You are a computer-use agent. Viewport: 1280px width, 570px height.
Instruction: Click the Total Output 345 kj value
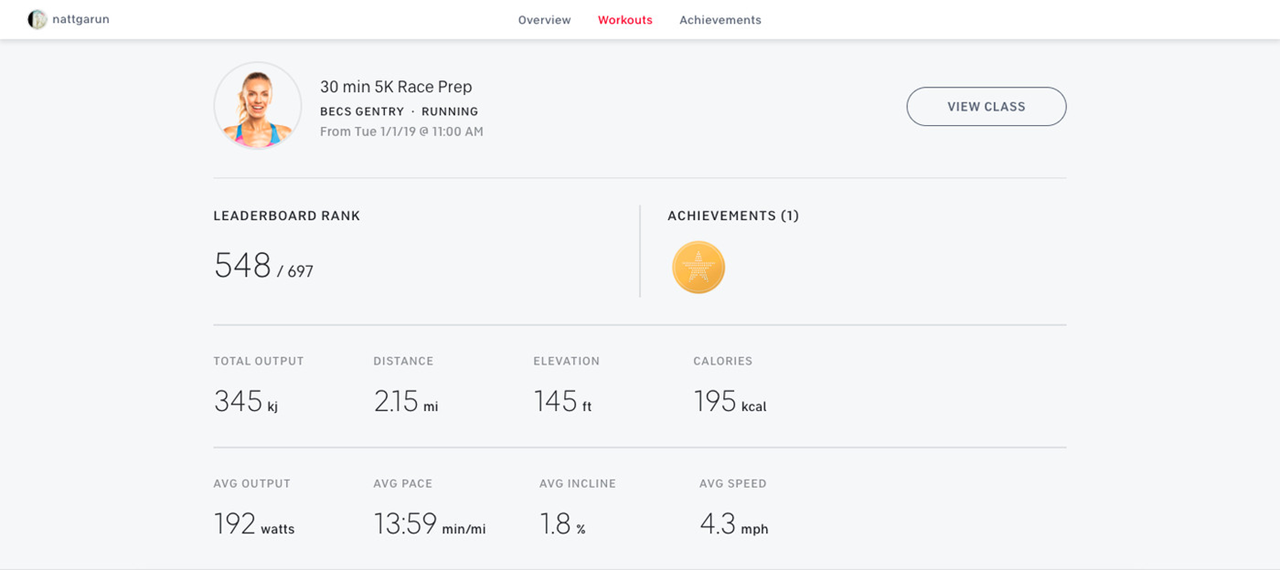tap(246, 401)
